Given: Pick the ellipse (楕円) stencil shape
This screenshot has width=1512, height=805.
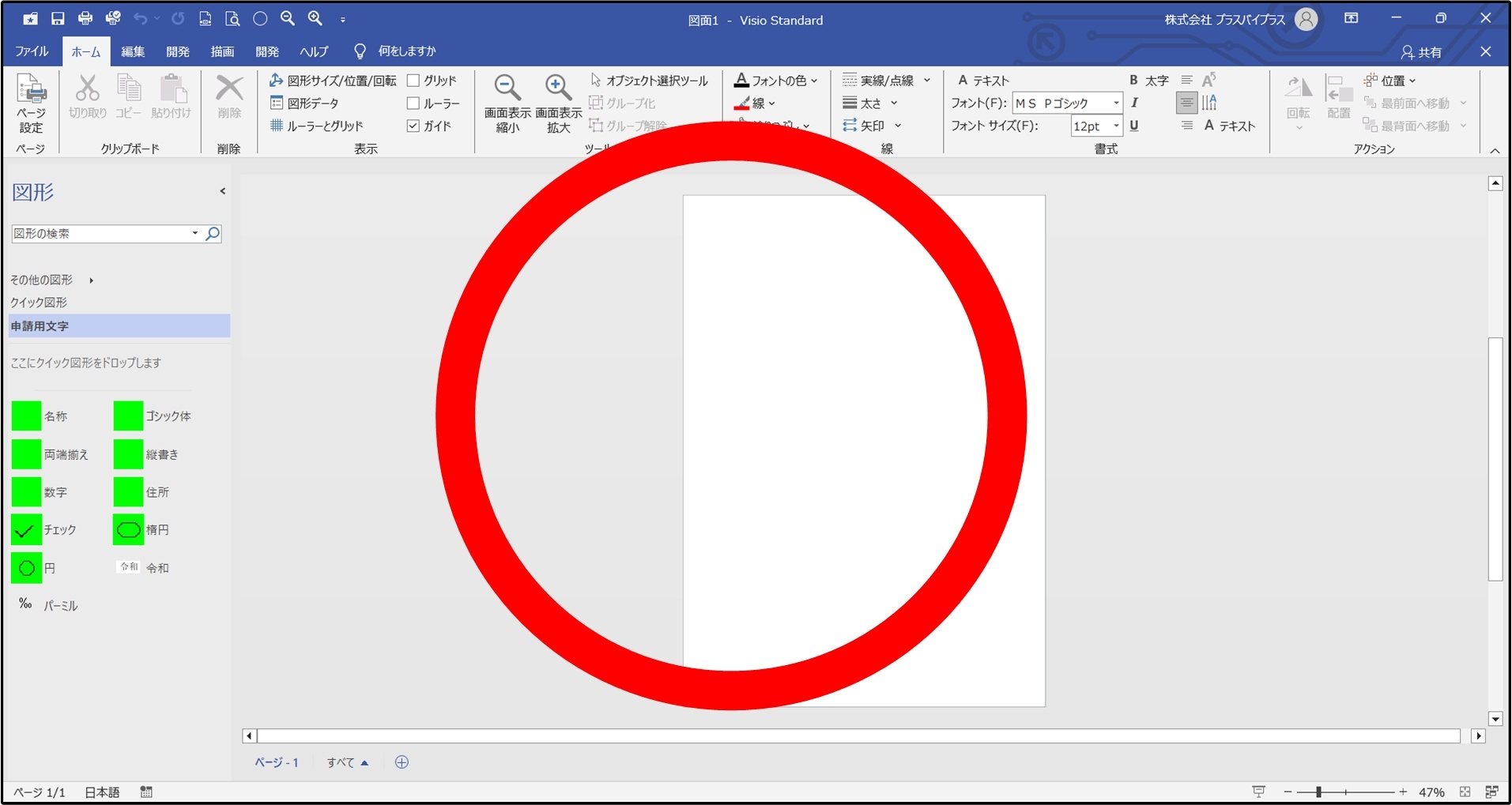Looking at the screenshot, I should coord(128,530).
